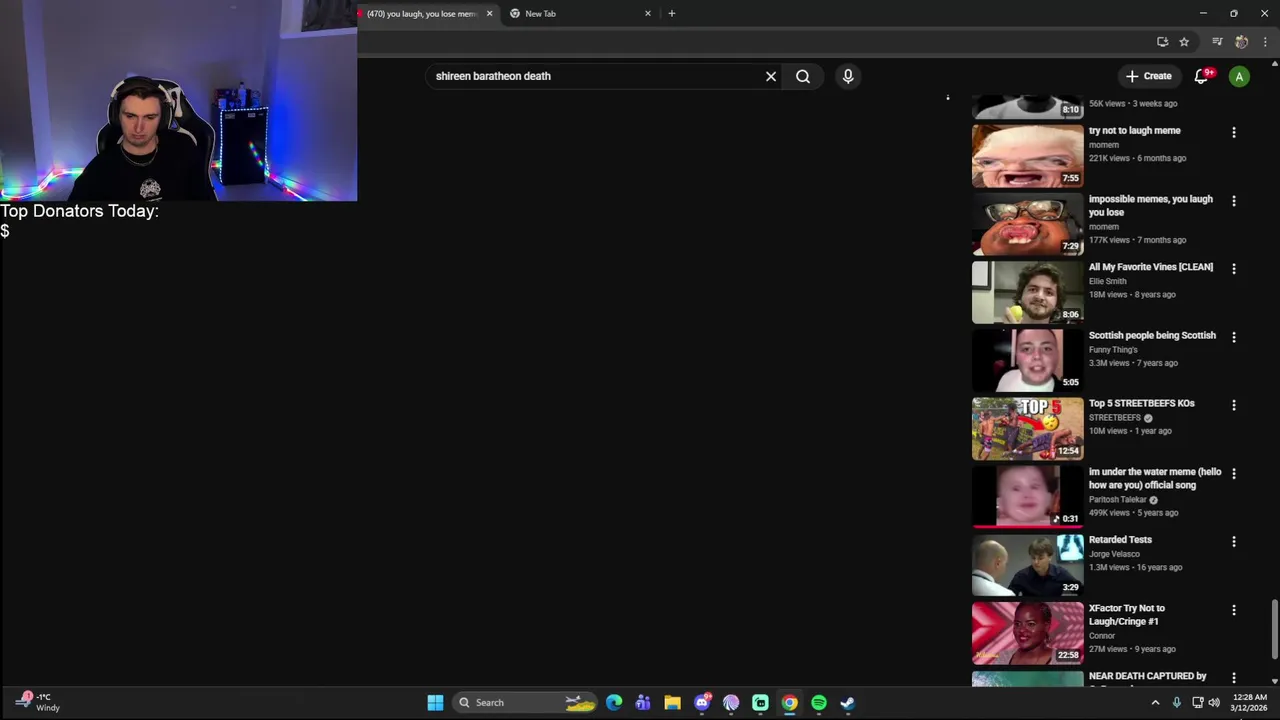Image resolution: width=1280 pixels, height=720 pixels.
Task: Open Microsoft Edge from the taskbar
Action: 614,702
